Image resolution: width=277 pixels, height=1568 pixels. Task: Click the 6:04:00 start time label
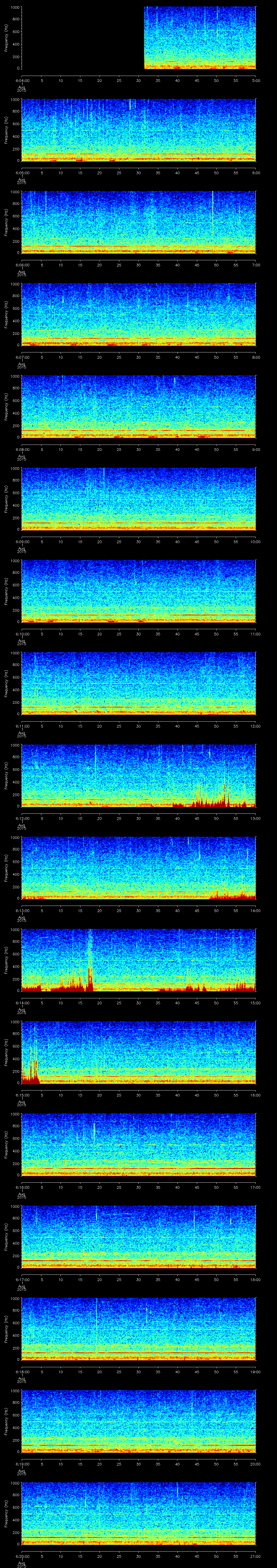(22, 80)
